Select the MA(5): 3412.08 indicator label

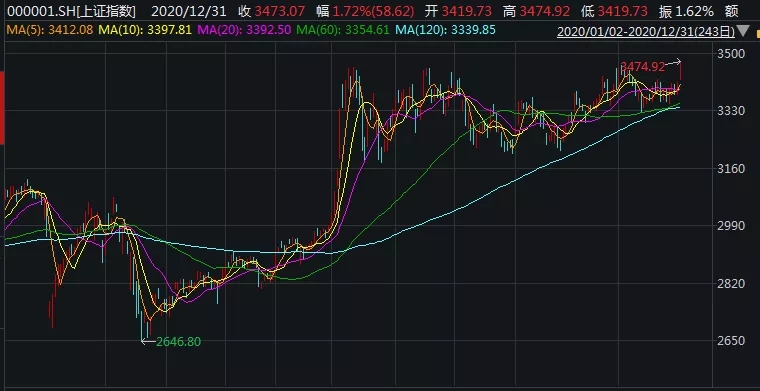pos(50,30)
